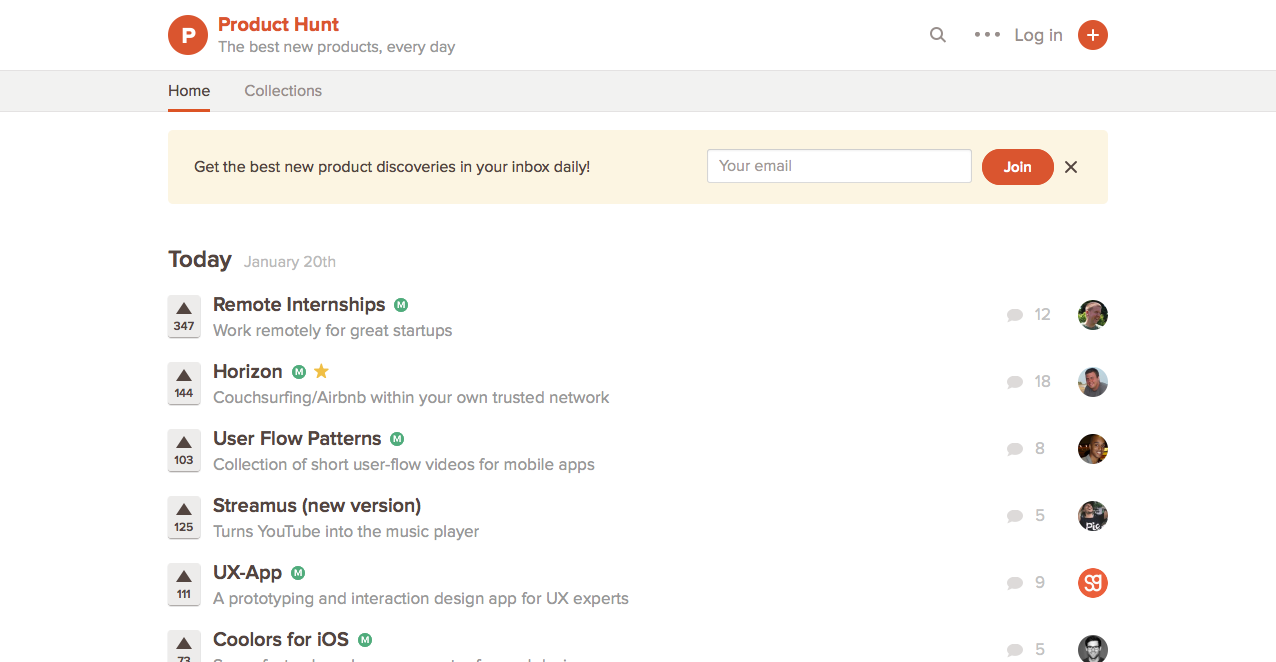Click the star badge next to Horizon
The height and width of the screenshot is (662, 1276).
coord(320,371)
